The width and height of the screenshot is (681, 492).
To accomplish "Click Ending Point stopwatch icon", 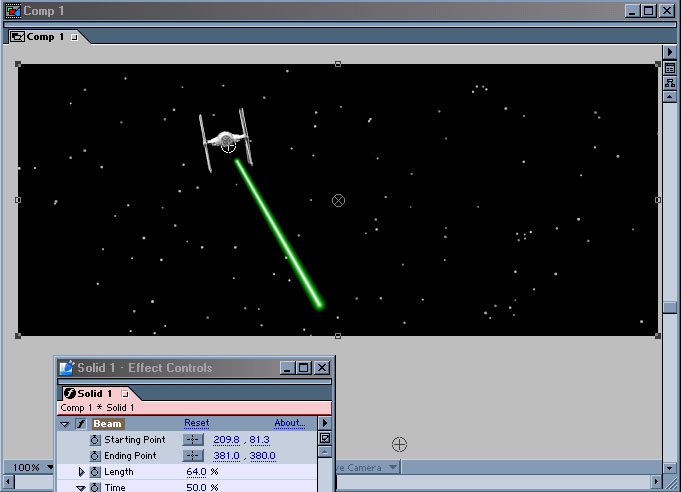I will [x=95, y=456].
